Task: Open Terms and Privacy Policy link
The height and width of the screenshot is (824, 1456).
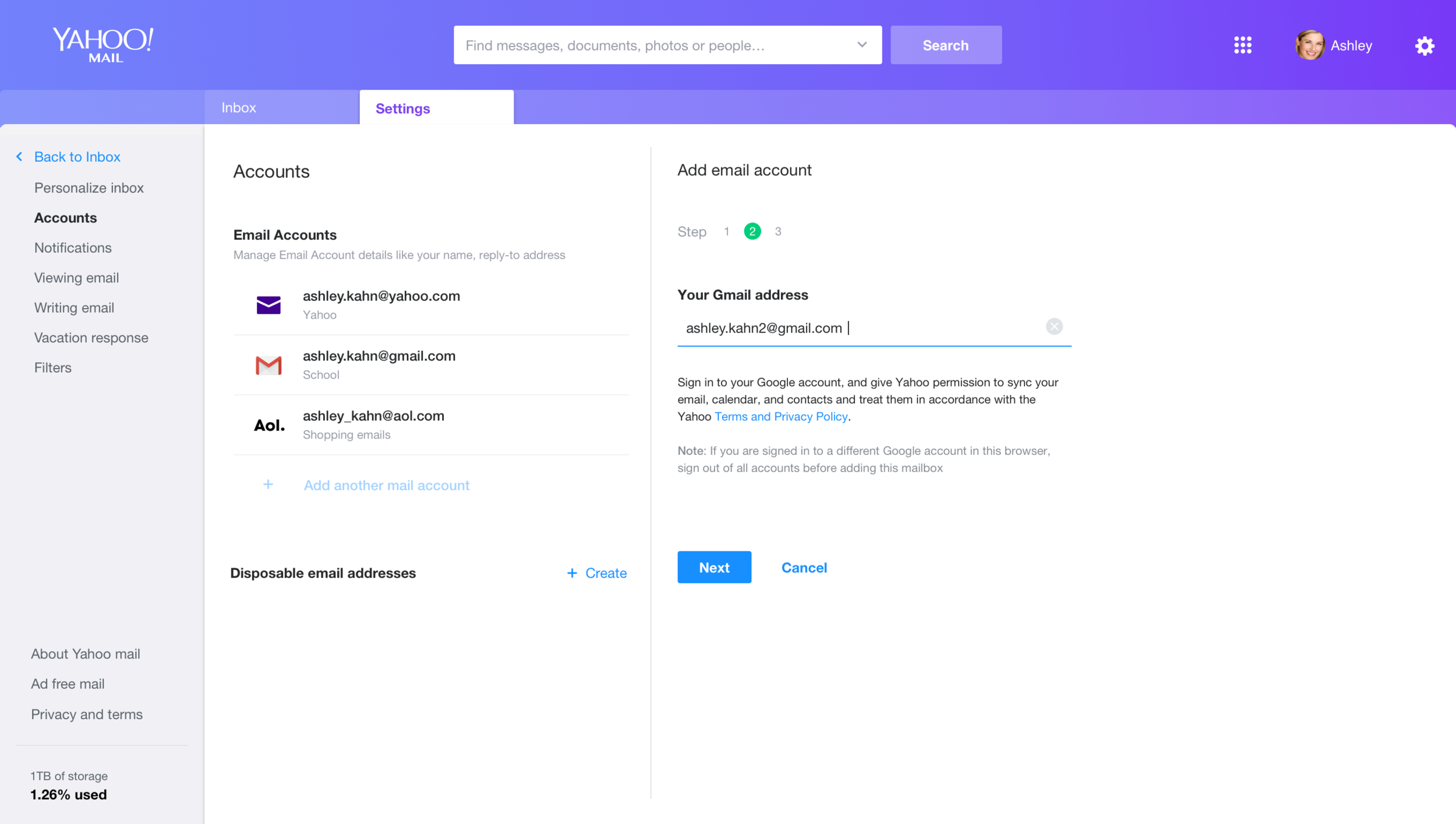Action: coord(780,416)
